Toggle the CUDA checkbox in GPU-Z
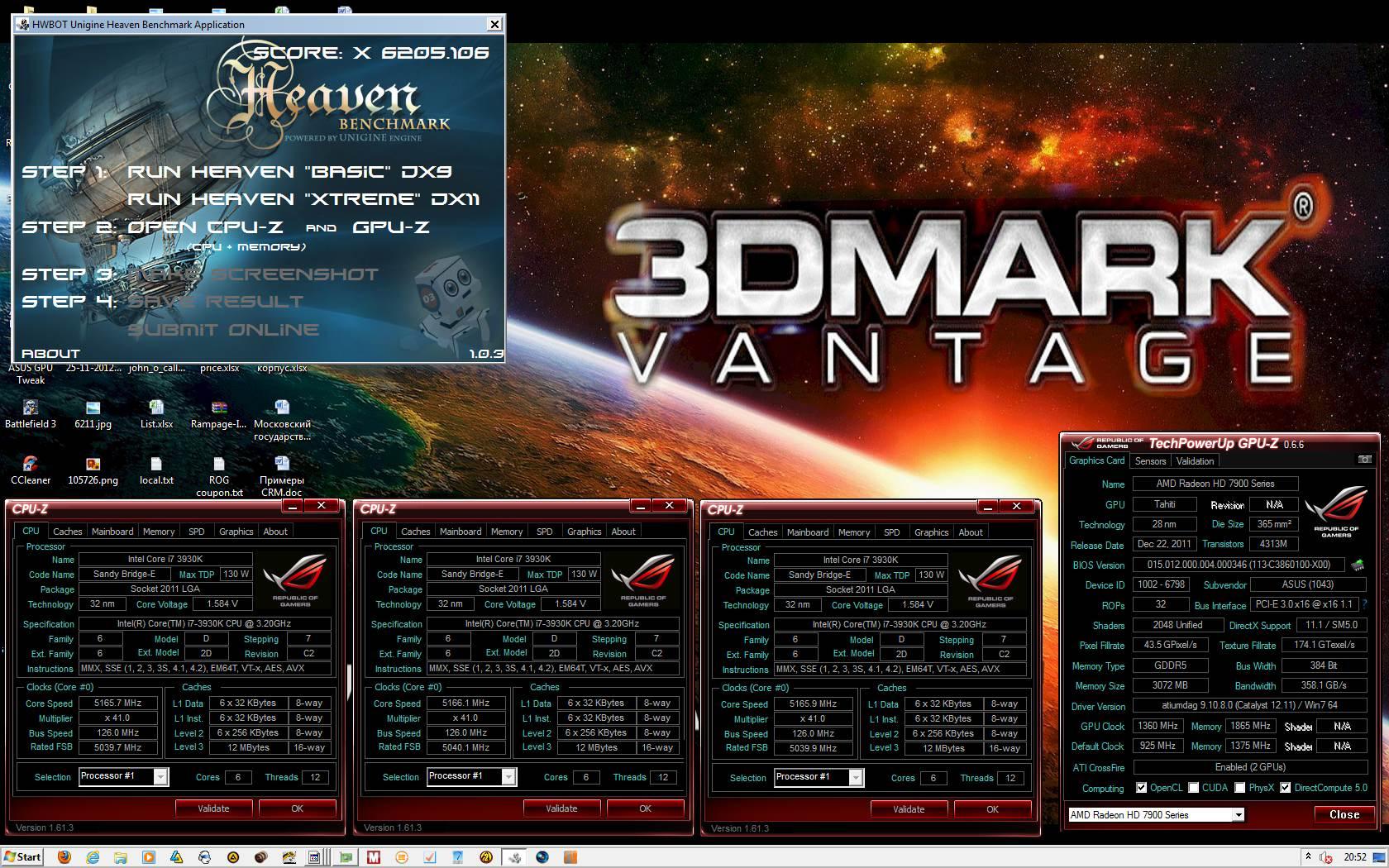This screenshot has width=1389, height=868. (x=1194, y=788)
